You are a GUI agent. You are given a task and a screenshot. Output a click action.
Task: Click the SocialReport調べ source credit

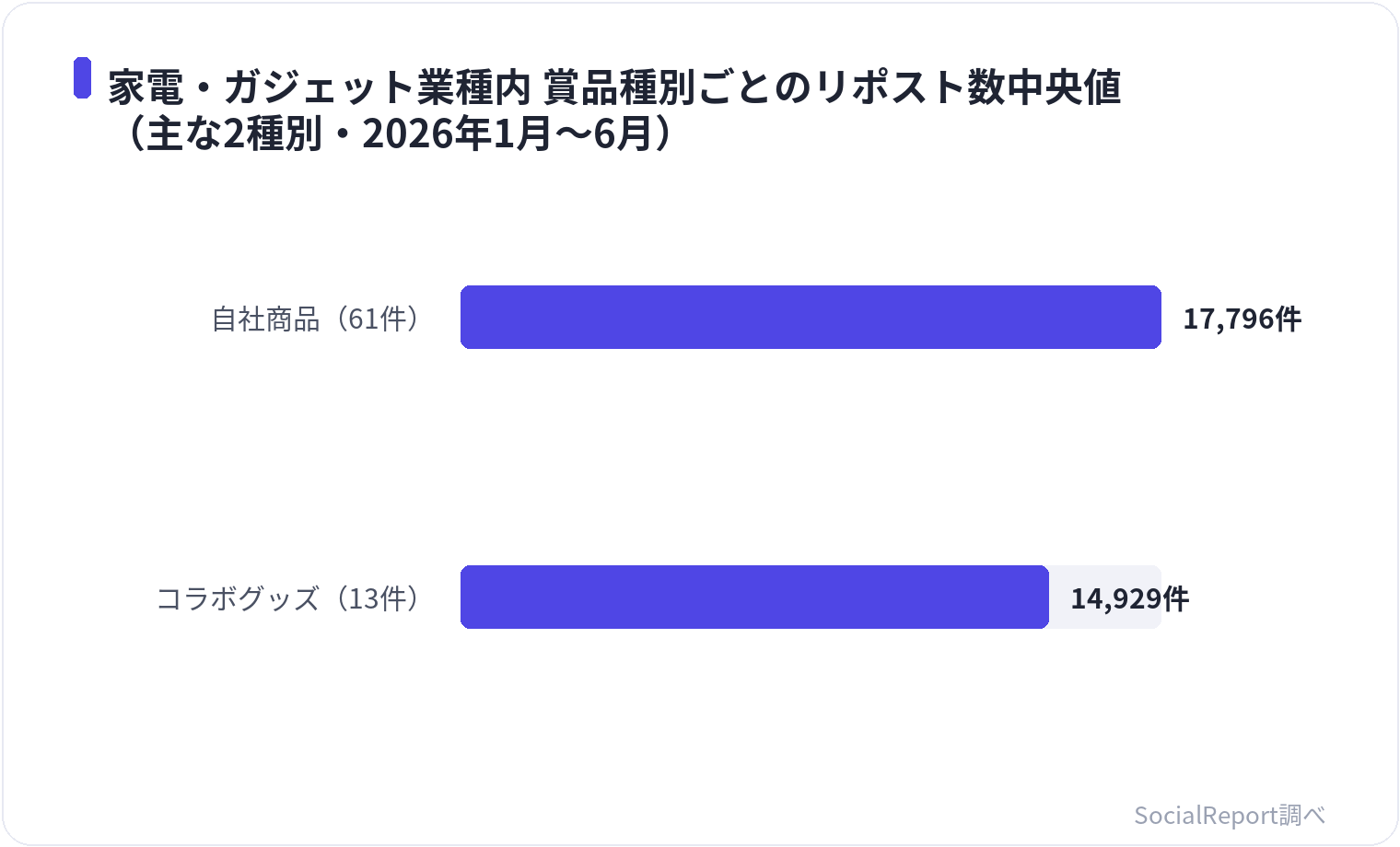(x=1230, y=815)
